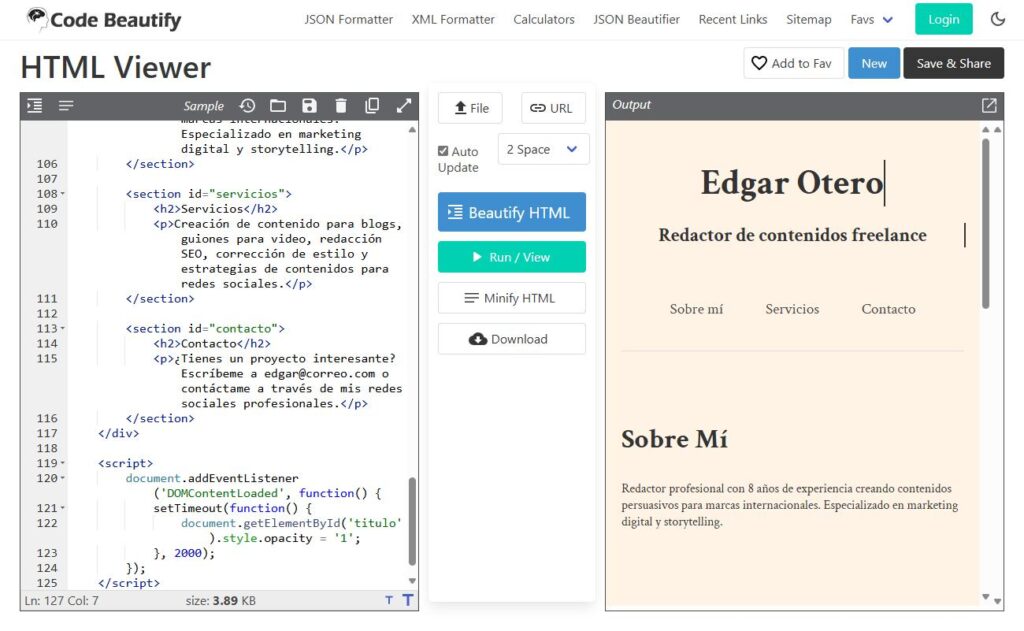Collapse the script fold arrow at line 119

click(x=63, y=463)
